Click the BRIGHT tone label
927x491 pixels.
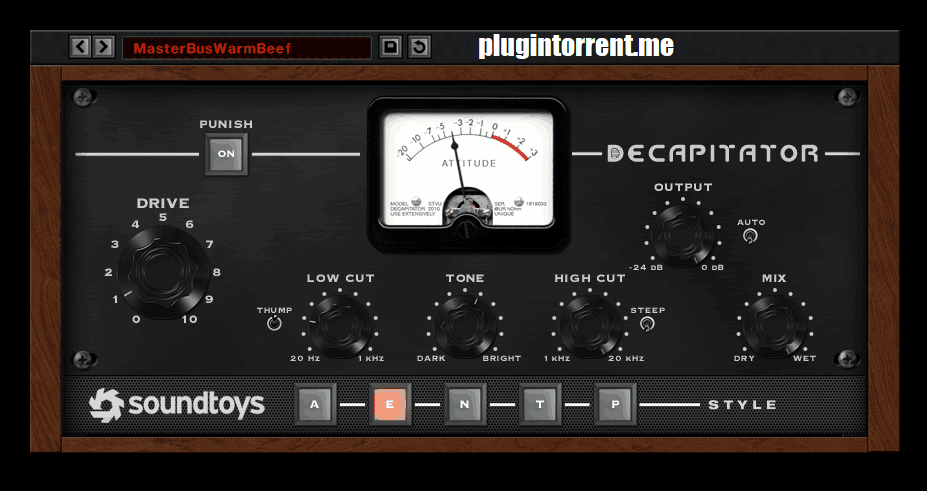pyautogui.click(x=502, y=358)
